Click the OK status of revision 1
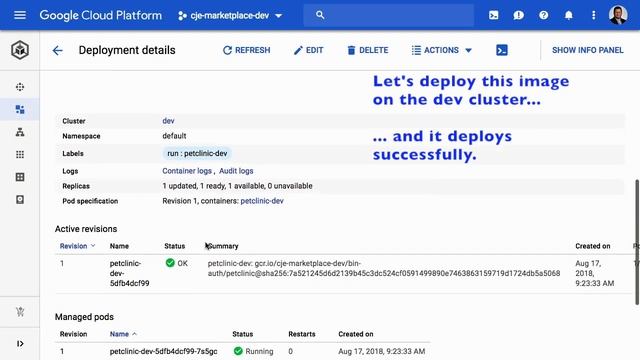 [x=177, y=263]
